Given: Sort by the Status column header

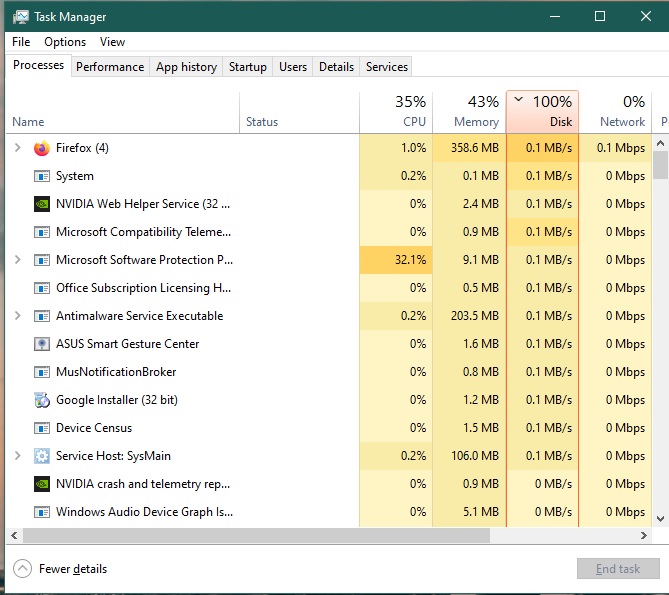Looking at the screenshot, I should pyautogui.click(x=300, y=112).
